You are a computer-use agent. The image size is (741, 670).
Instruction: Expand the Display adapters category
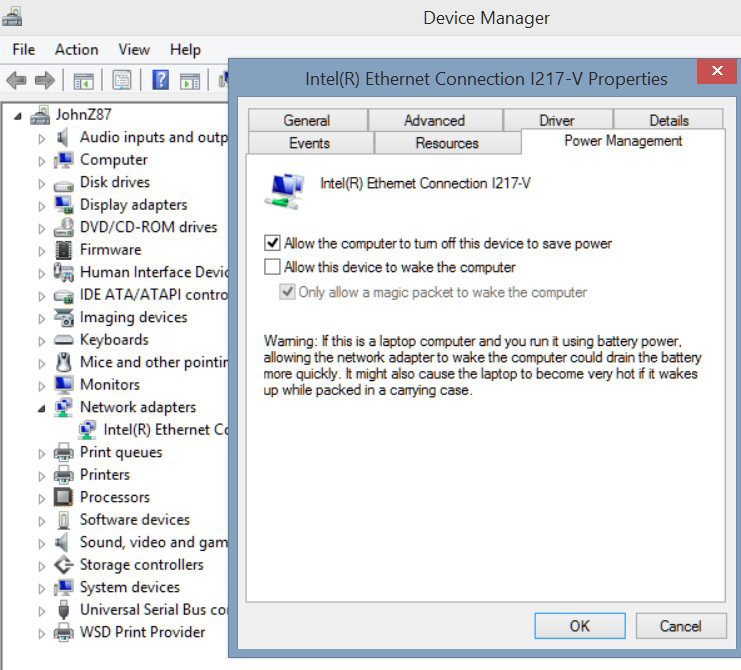(x=42, y=206)
